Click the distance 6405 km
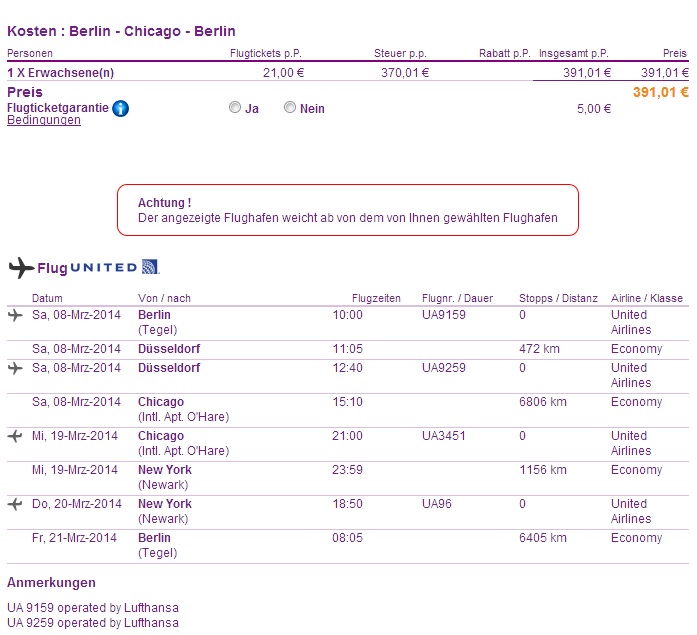 pos(543,538)
